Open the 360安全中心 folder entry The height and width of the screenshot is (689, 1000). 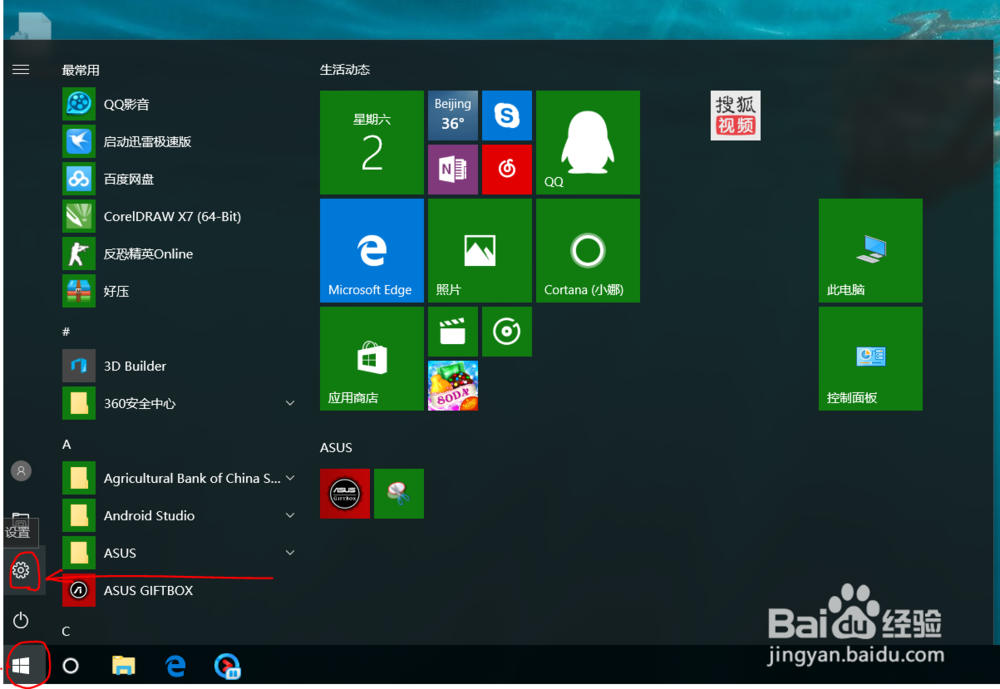click(179, 403)
